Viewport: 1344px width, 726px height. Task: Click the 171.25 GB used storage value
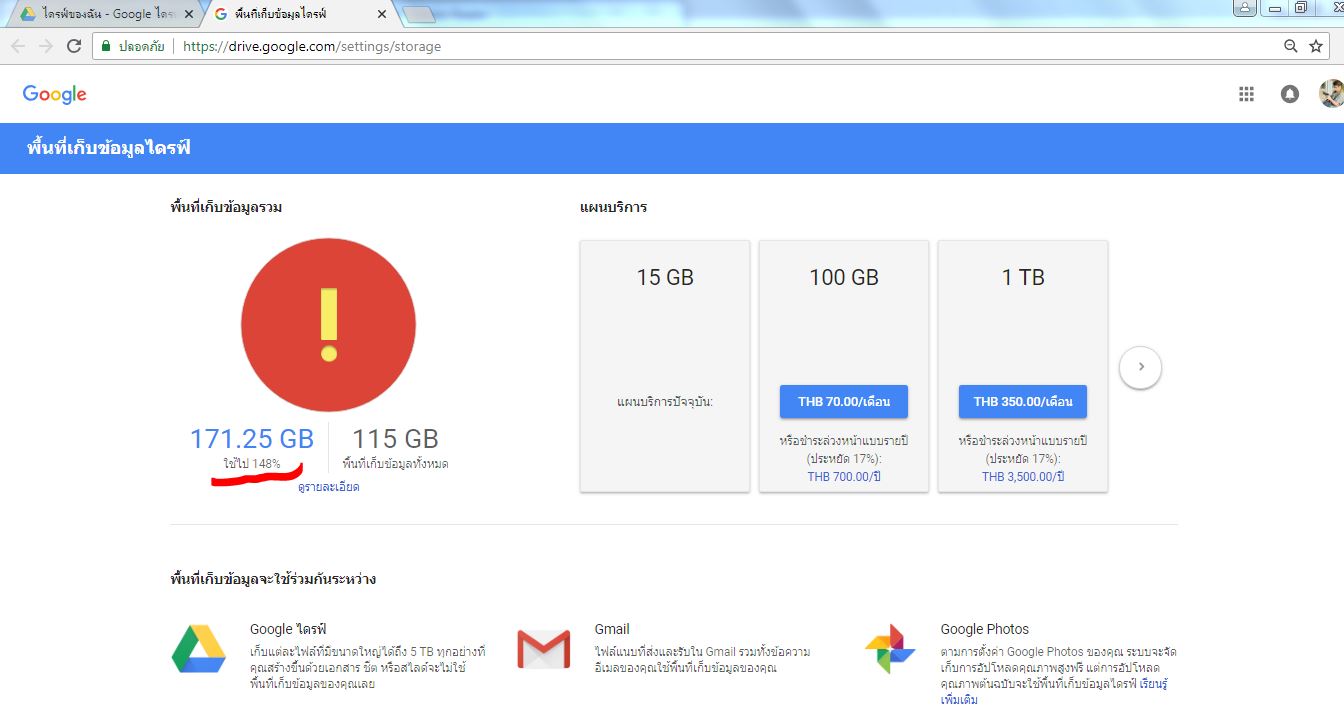pyautogui.click(x=252, y=438)
